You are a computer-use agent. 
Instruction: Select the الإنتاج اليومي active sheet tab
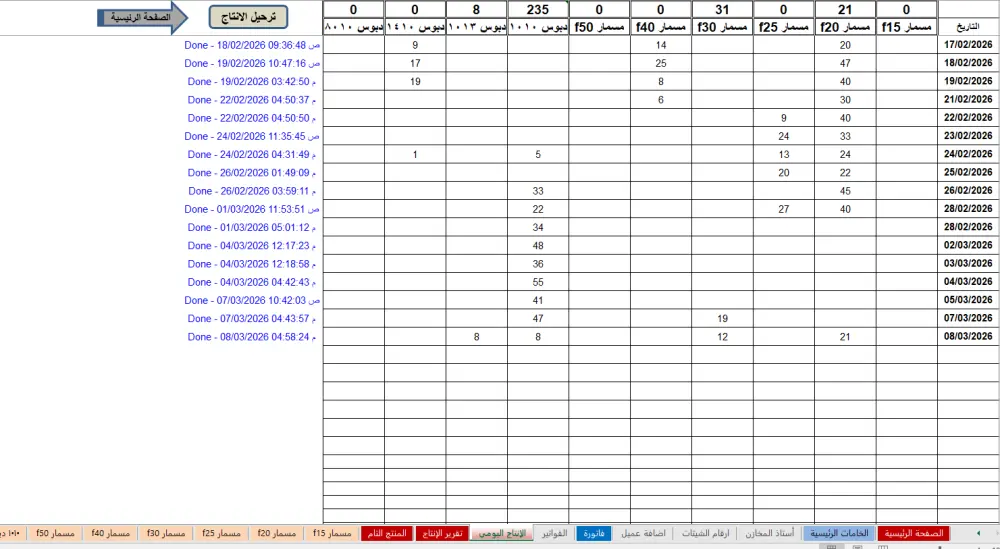pos(502,533)
